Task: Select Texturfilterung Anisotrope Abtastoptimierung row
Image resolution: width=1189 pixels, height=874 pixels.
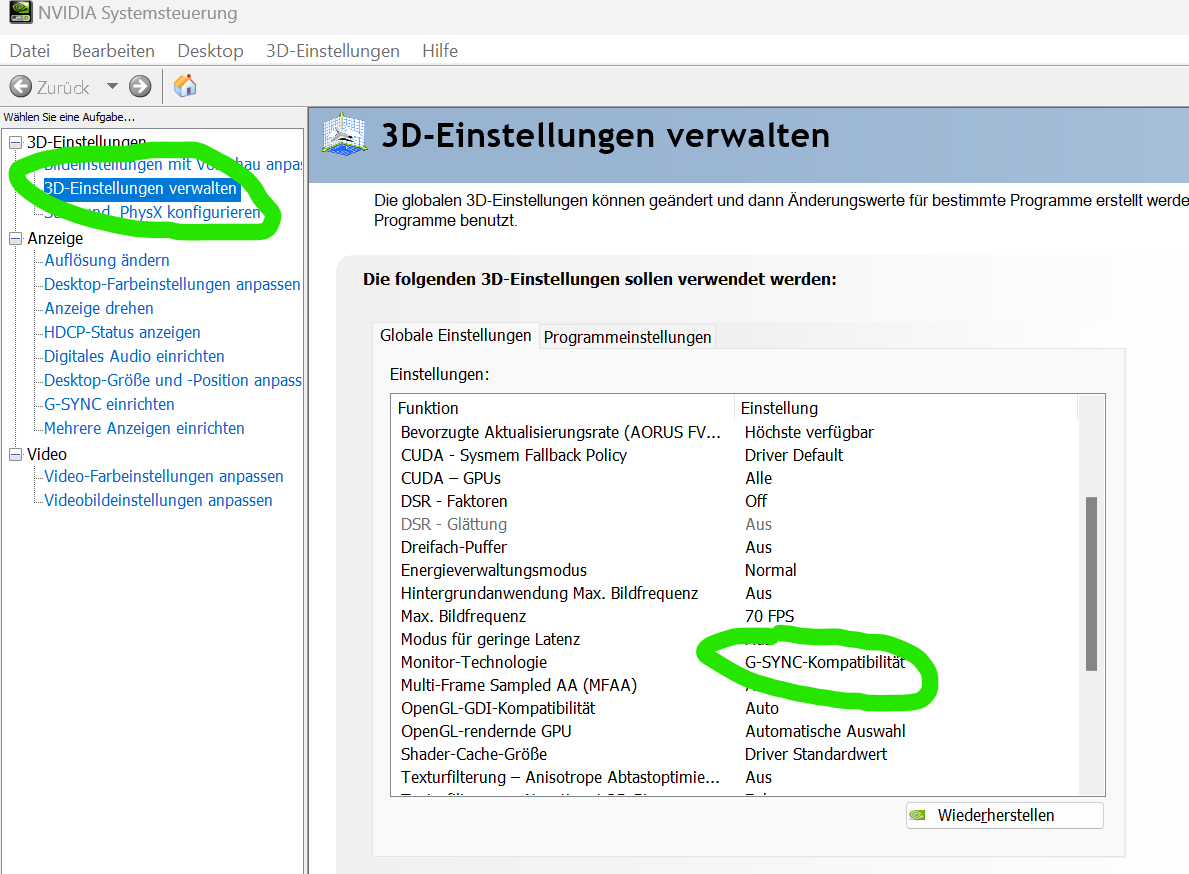Action: [x=734, y=777]
